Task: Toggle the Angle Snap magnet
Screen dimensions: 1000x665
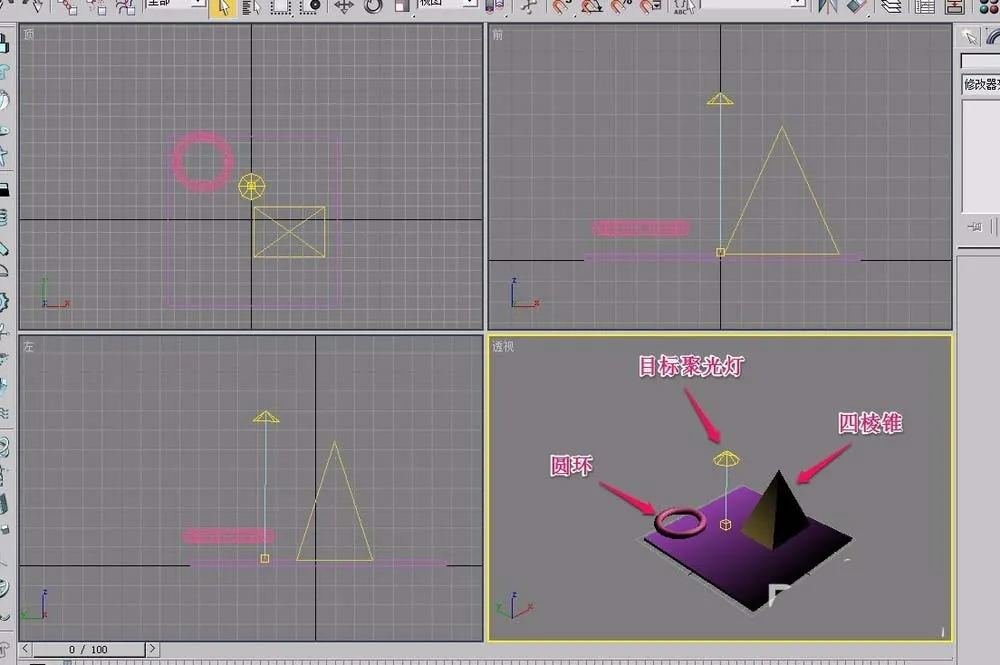Action: pyautogui.click(x=592, y=7)
